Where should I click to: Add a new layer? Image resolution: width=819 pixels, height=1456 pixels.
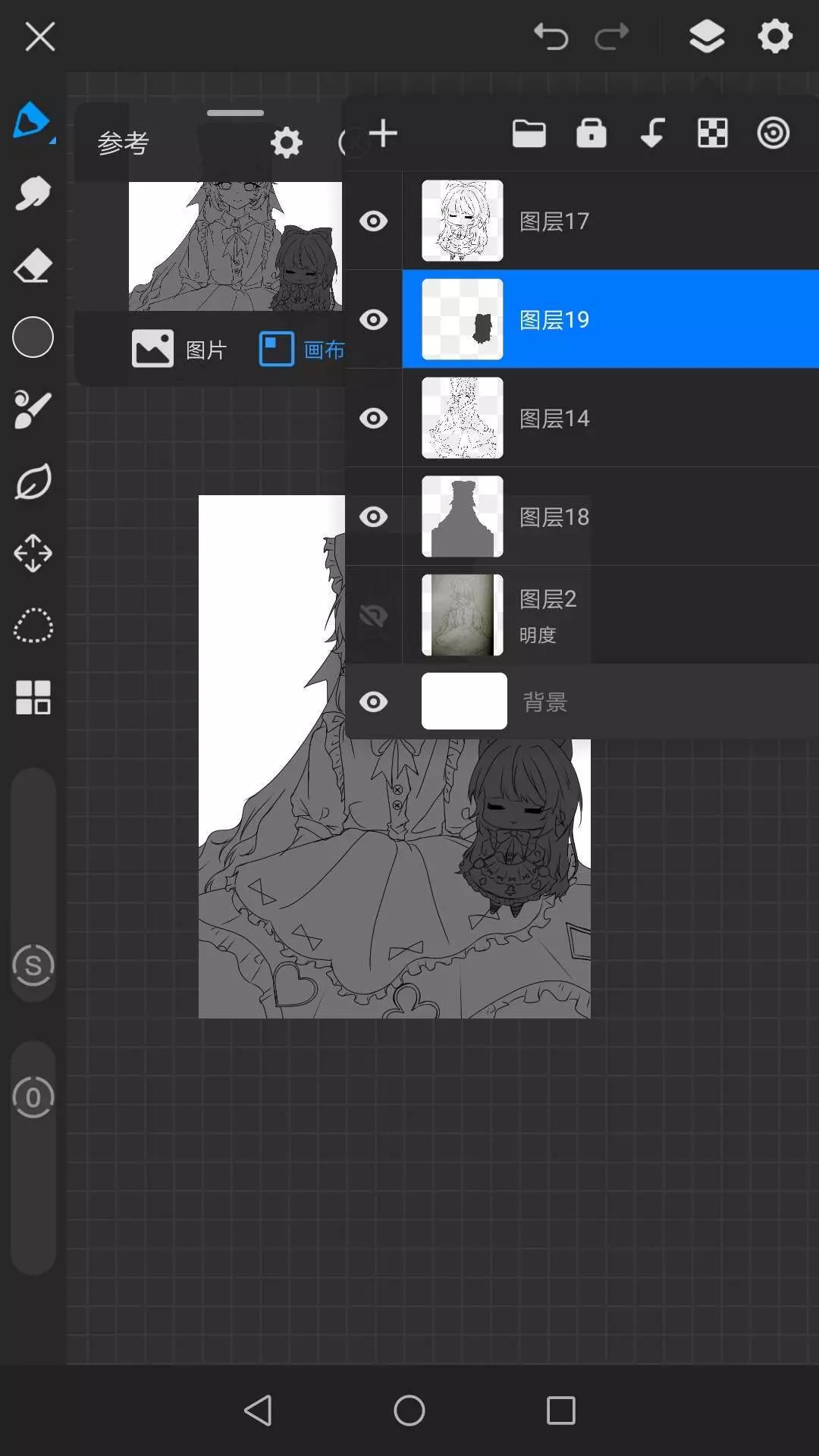click(x=383, y=133)
